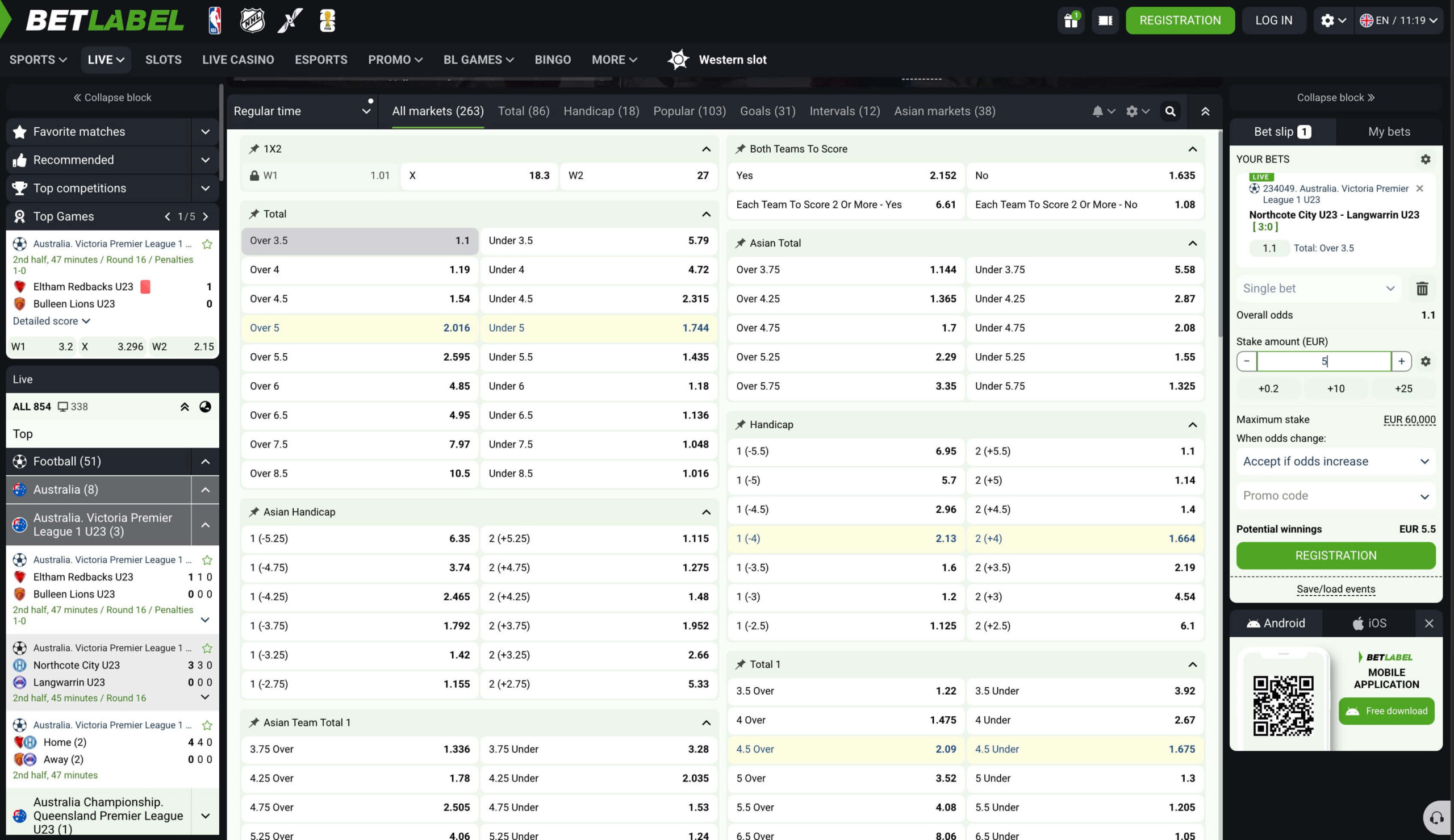Clear bet slip with trash icon
The width and height of the screenshot is (1454, 840).
tap(1422, 289)
